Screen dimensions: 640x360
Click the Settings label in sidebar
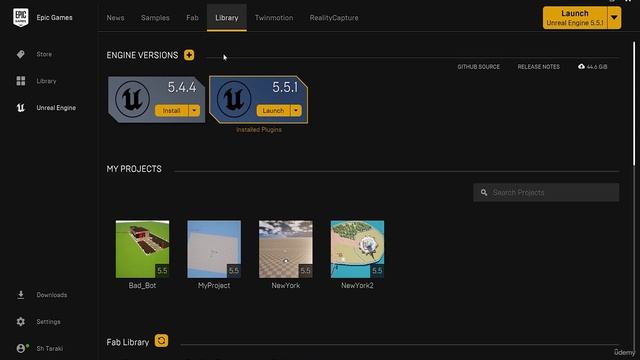tap(48, 322)
